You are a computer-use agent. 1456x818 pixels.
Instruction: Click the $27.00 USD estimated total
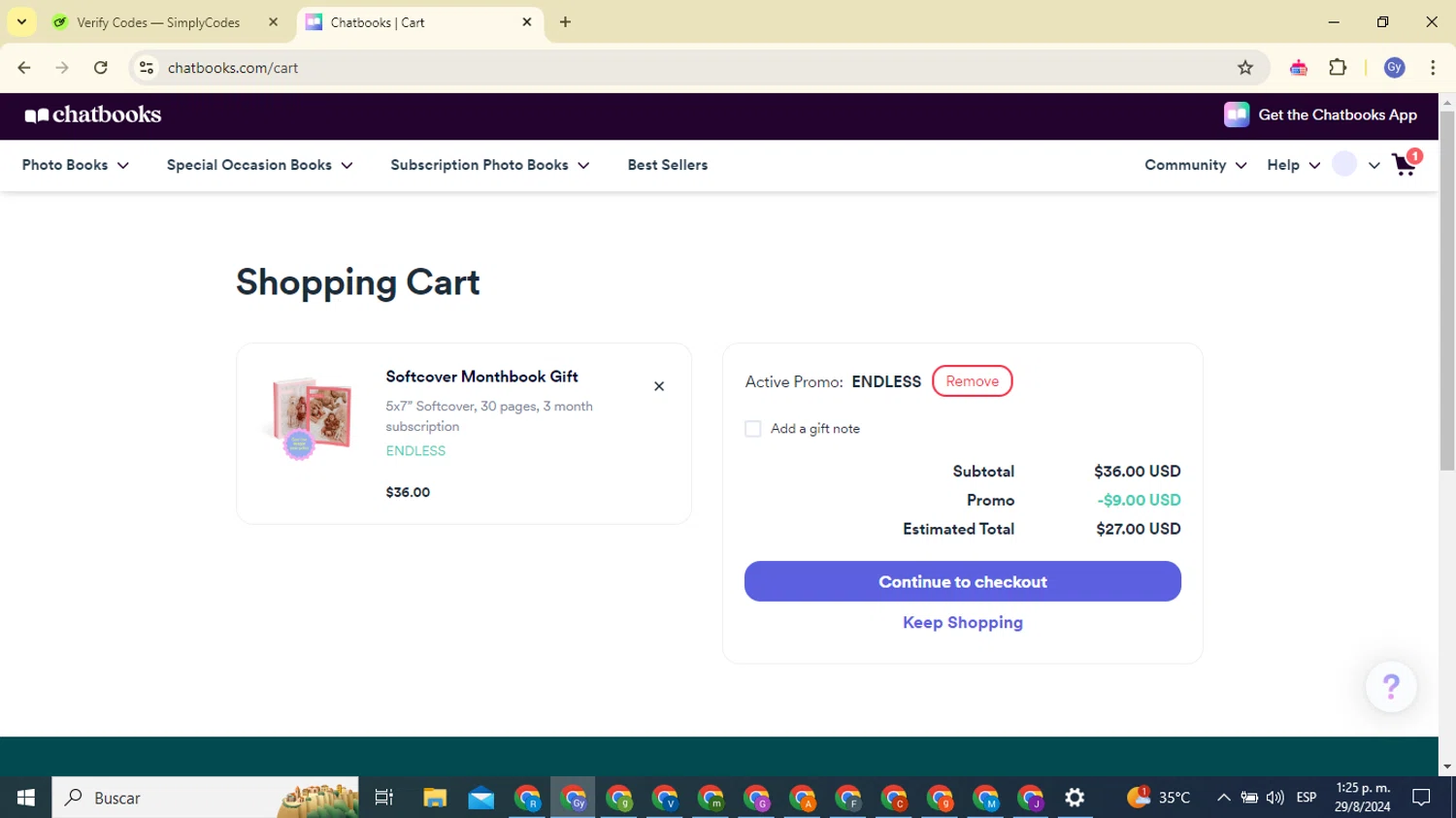[1139, 529]
